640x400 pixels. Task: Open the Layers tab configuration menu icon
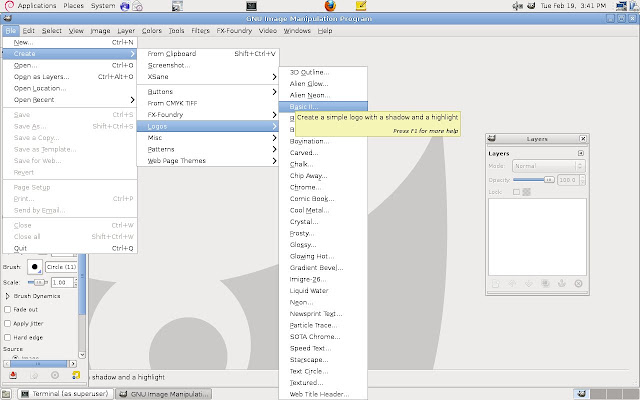click(581, 153)
